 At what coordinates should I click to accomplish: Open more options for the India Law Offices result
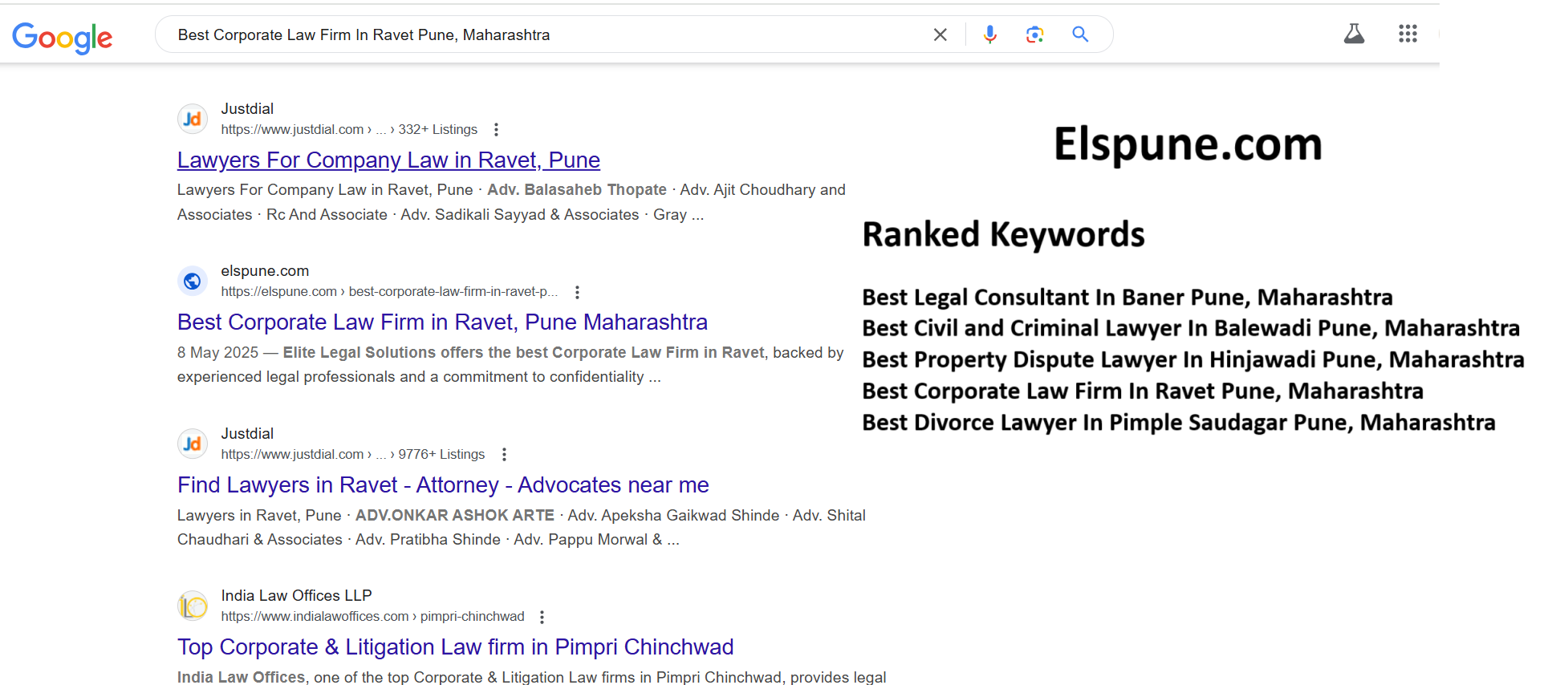(x=542, y=617)
